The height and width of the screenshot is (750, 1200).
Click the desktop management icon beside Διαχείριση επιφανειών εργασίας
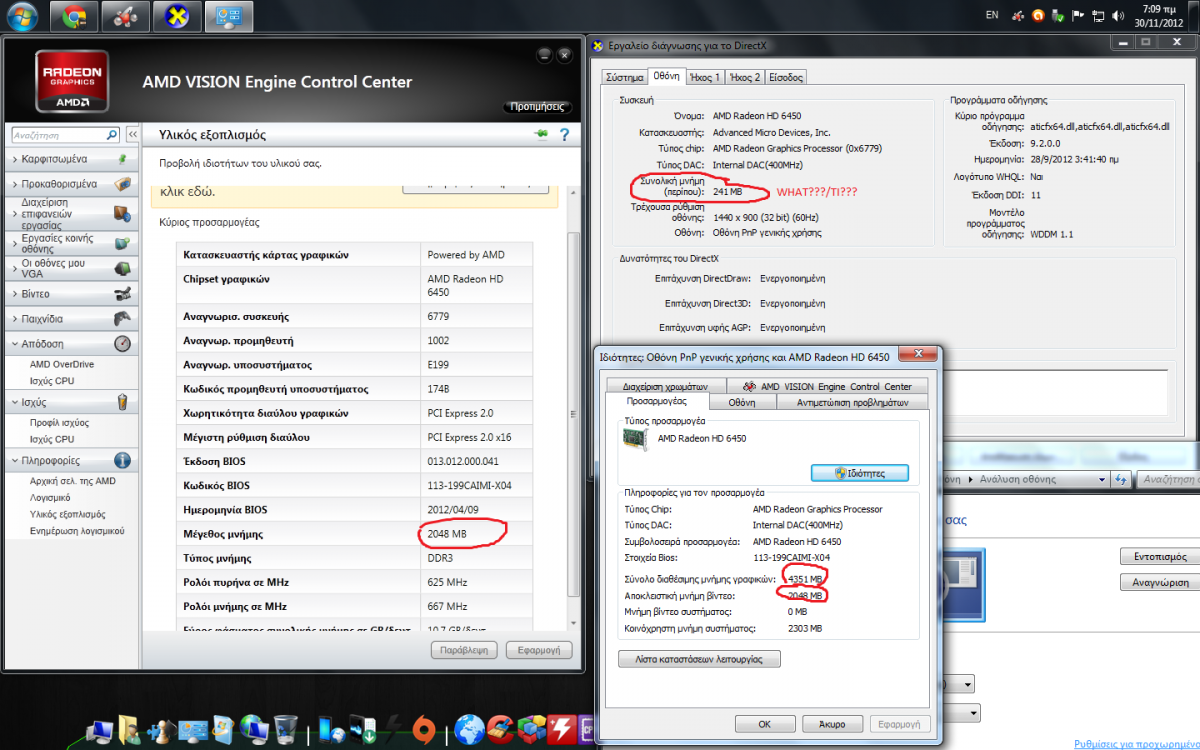click(x=122, y=213)
